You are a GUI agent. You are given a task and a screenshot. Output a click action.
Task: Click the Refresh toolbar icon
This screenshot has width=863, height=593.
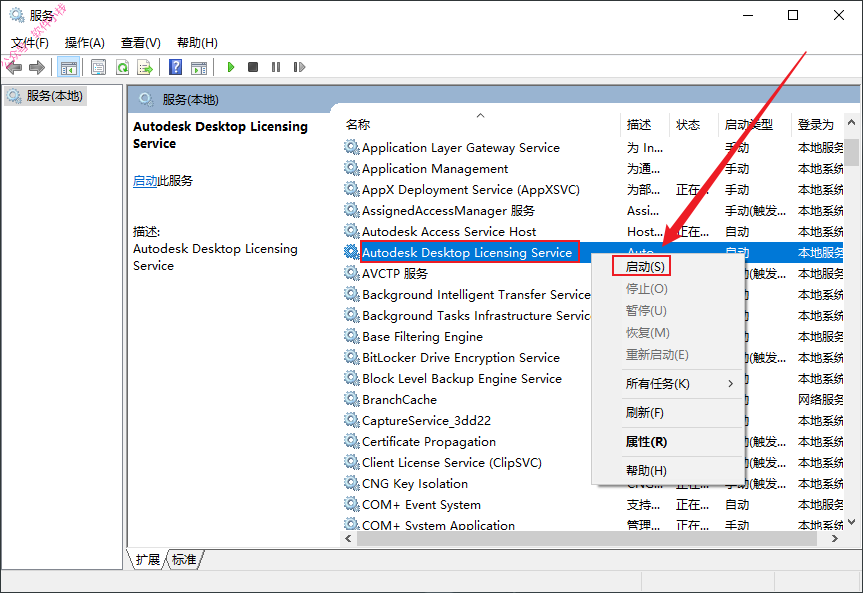point(122,67)
